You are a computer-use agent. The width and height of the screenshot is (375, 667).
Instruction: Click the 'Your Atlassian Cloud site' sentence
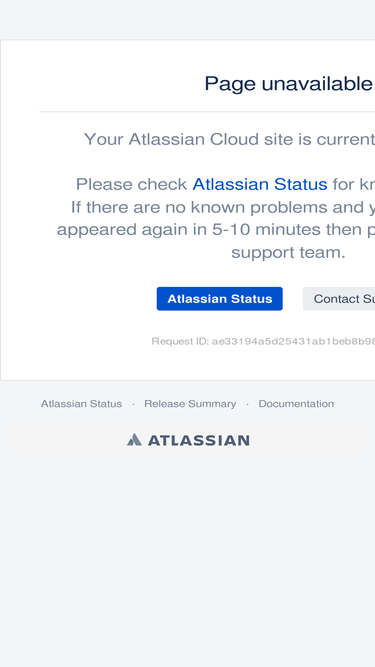point(229,140)
